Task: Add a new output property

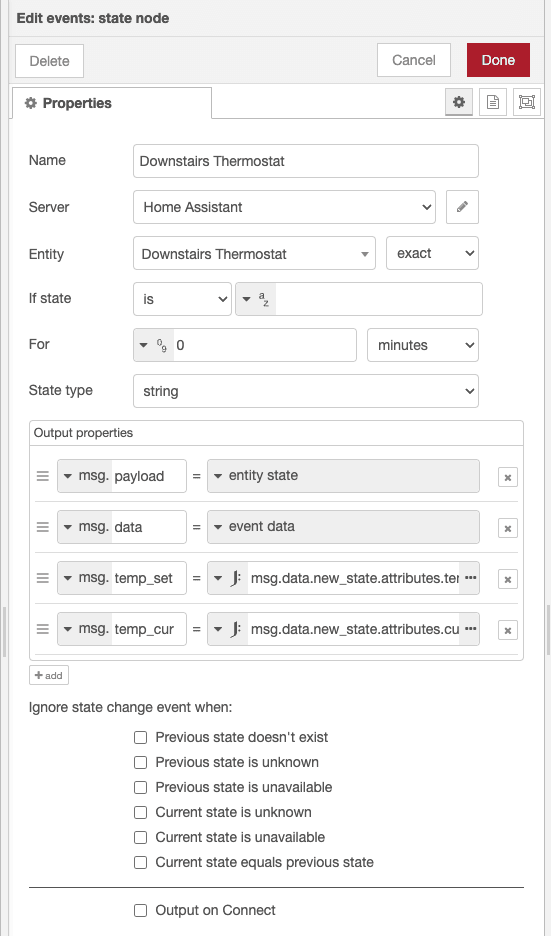Action: click(x=49, y=675)
